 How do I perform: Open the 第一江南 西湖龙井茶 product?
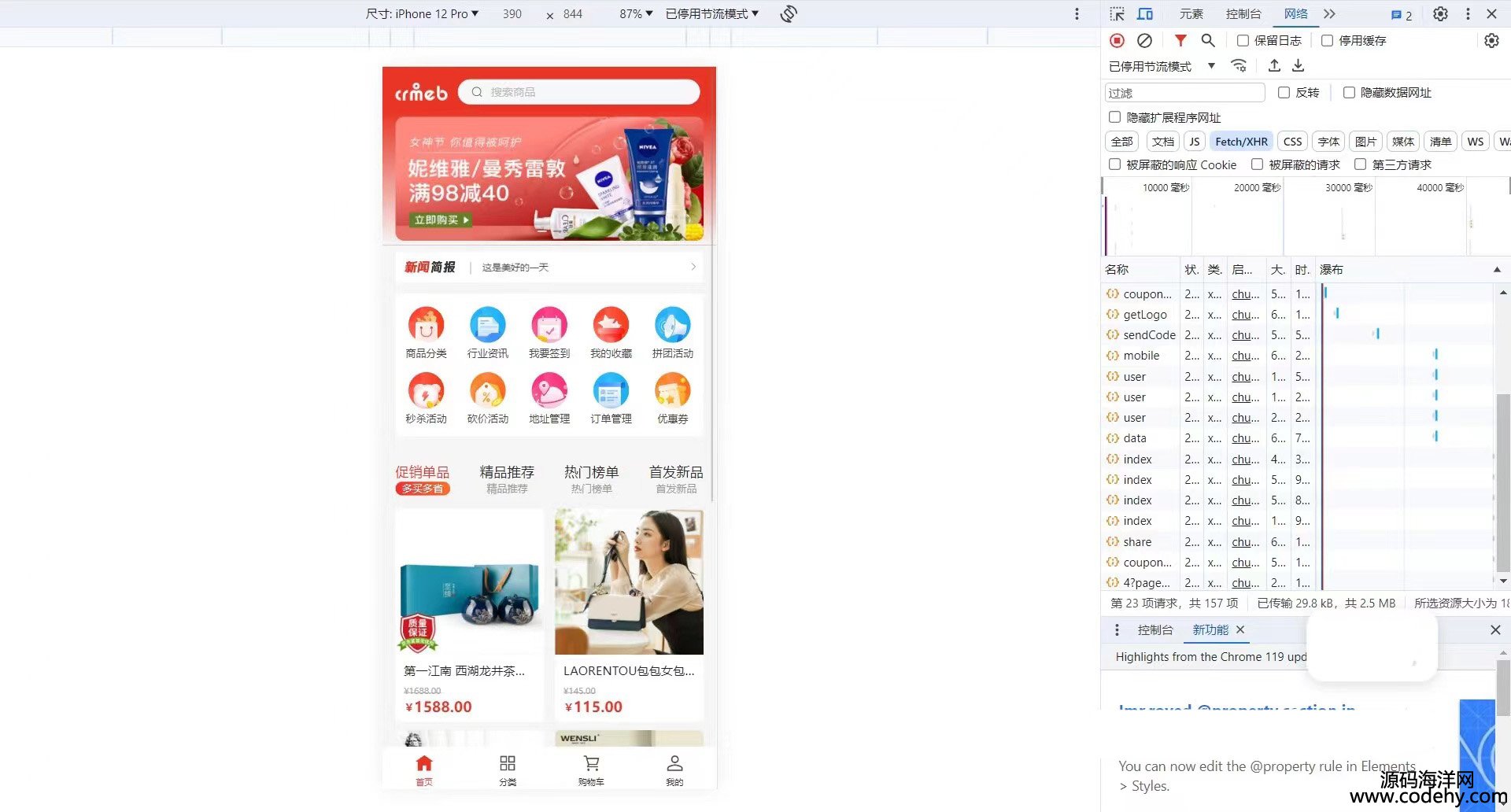coord(469,615)
